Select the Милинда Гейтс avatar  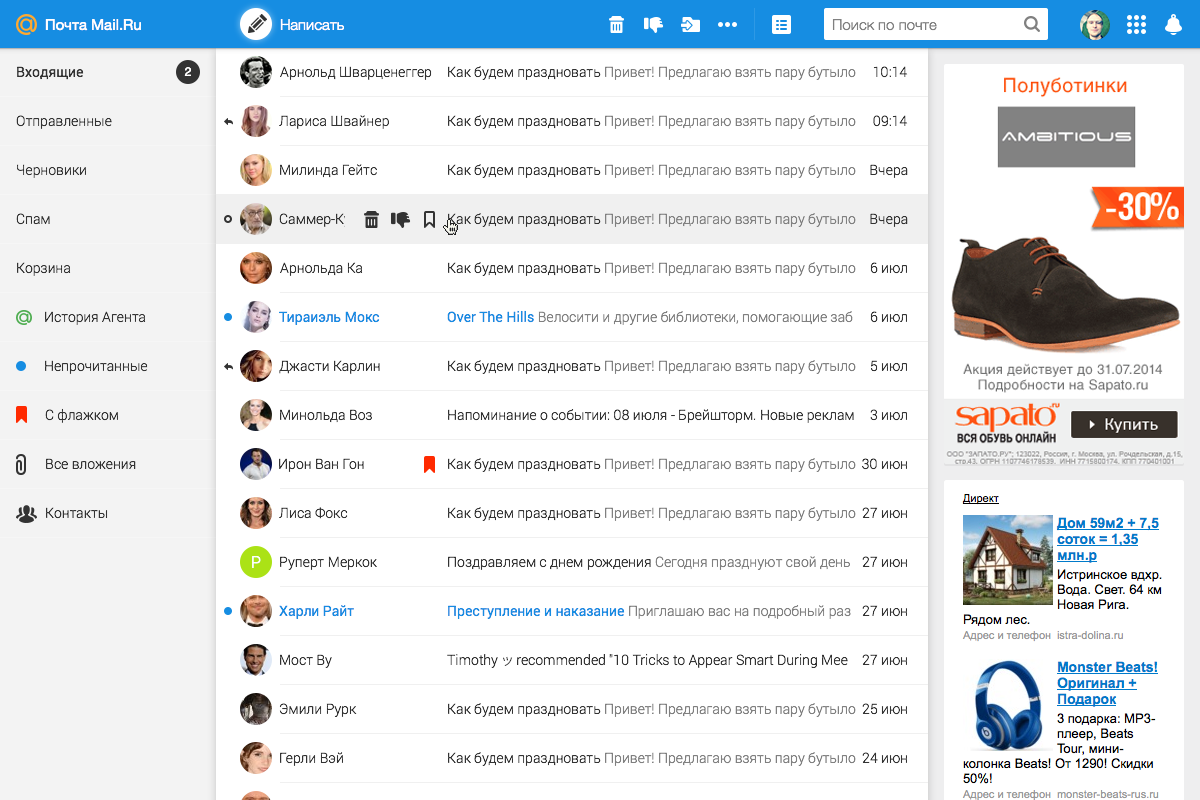click(x=256, y=170)
